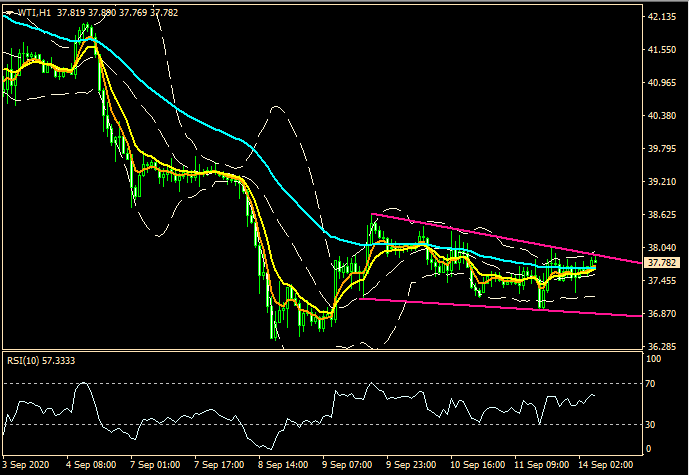Select the upper pink descending trendline

pyautogui.click(x=500, y=237)
